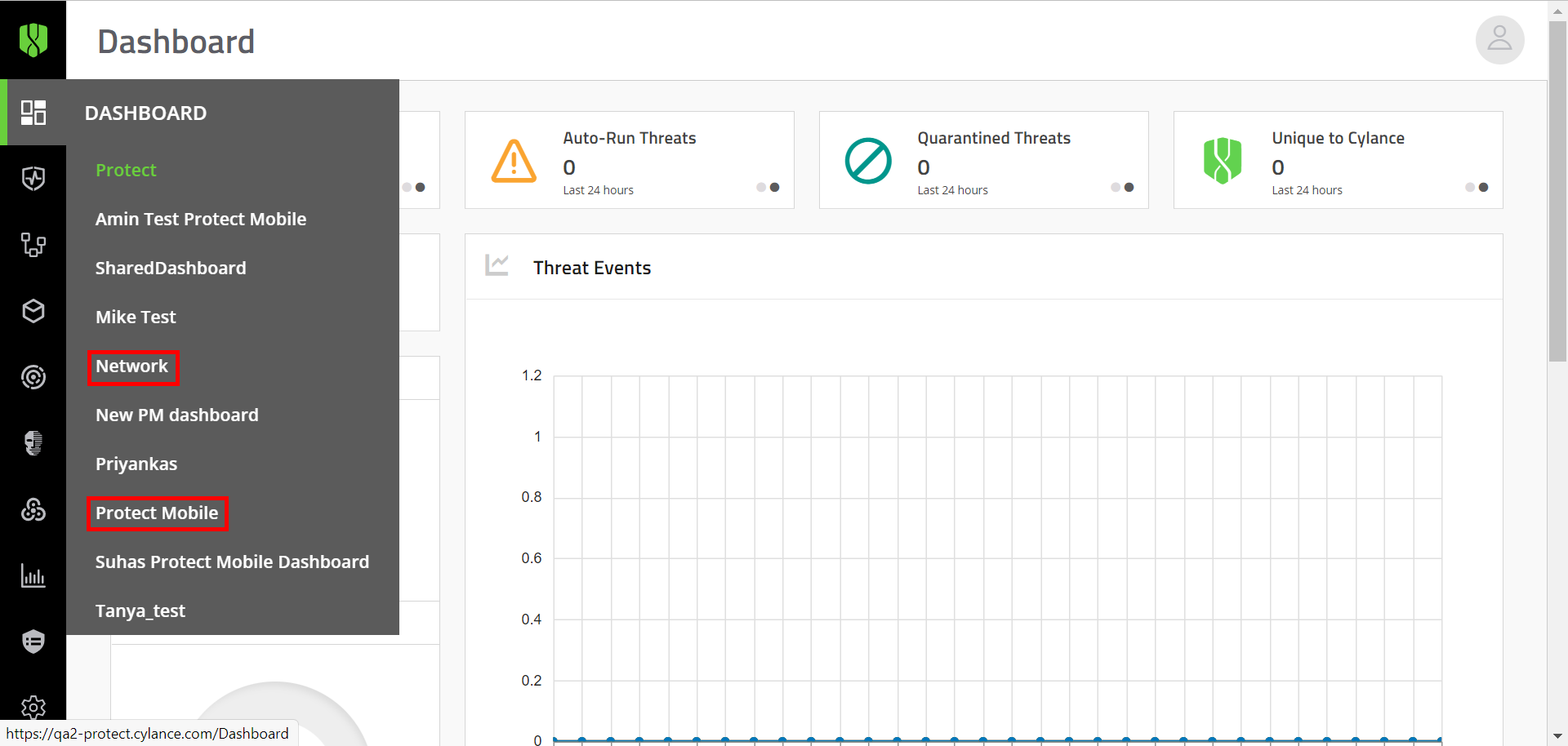Click the Unique to Cylance shield icon
The image size is (1568, 746).
coord(1223,161)
